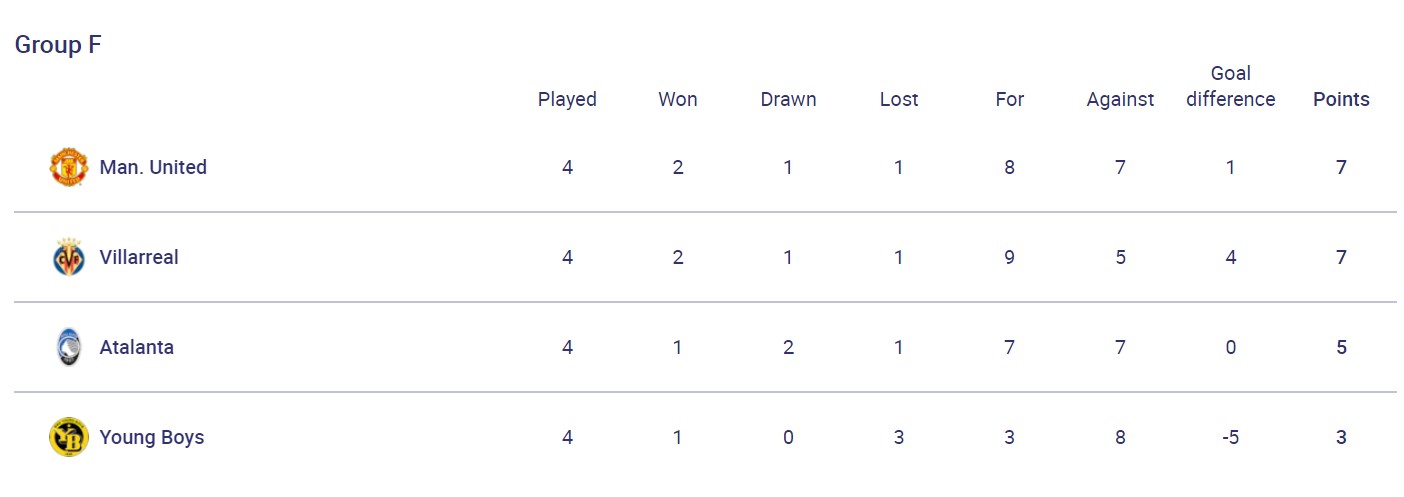Image resolution: width=1404 pixels, height=497 pixels.
Task: Click the Villarreal club crest
Action: click(69, 257)
